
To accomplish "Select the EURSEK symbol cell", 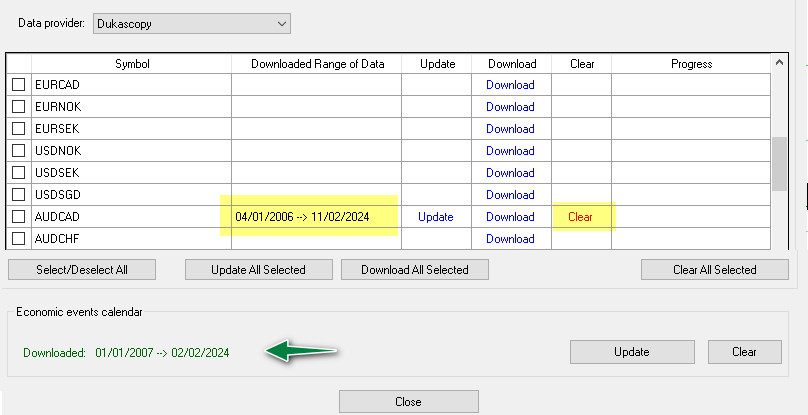I will (131, 129).
